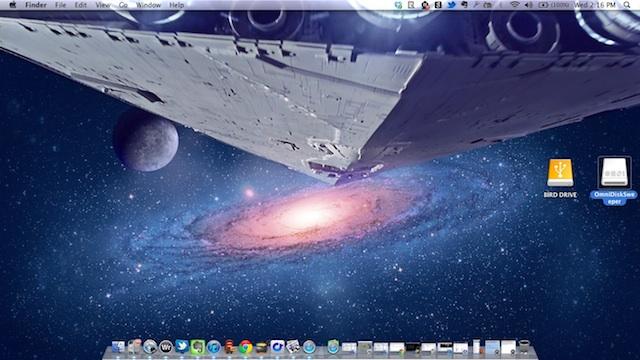The width and height of the screenshot is (640, 360).
Task: Open the Window menu
Action: (x=148, y=5)
